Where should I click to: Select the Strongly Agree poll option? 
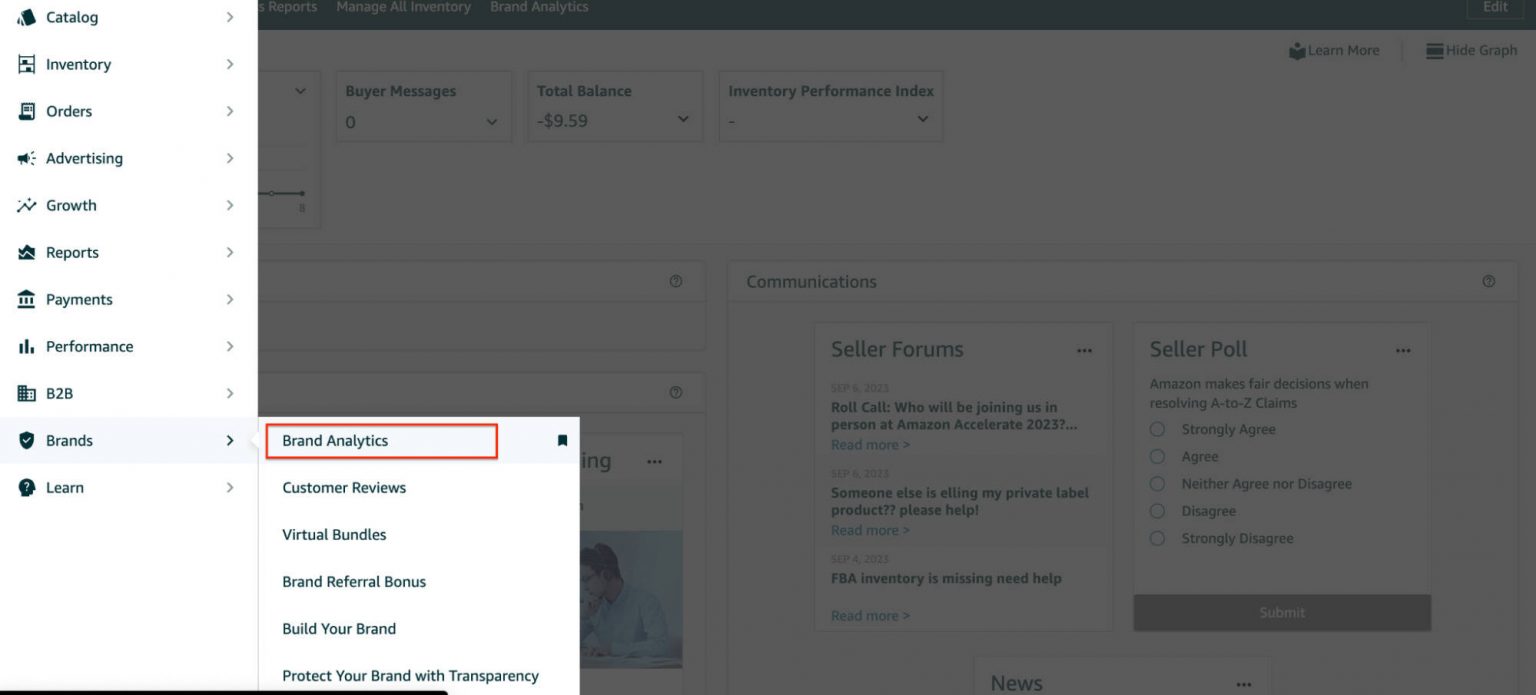coord(1157,428)
